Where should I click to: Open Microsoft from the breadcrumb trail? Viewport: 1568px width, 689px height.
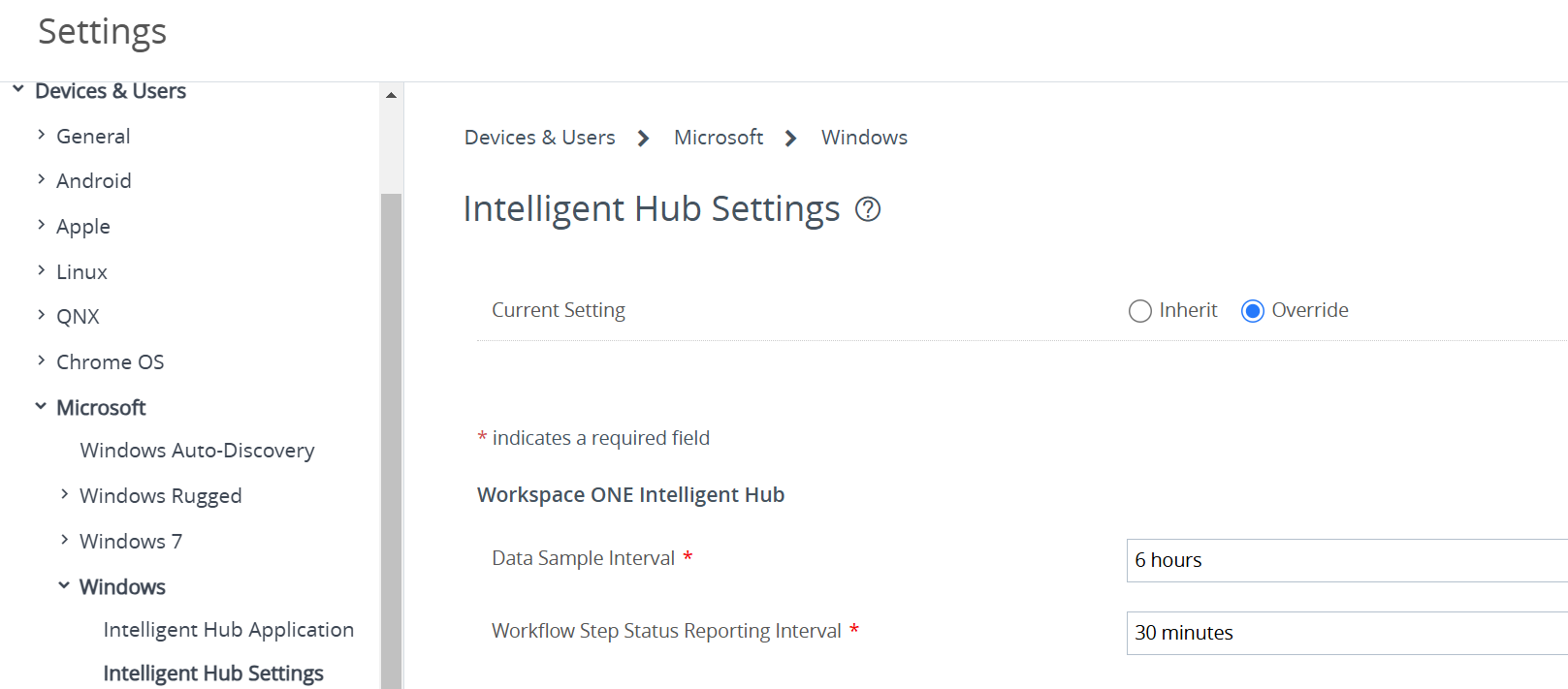tap(718, 137)
